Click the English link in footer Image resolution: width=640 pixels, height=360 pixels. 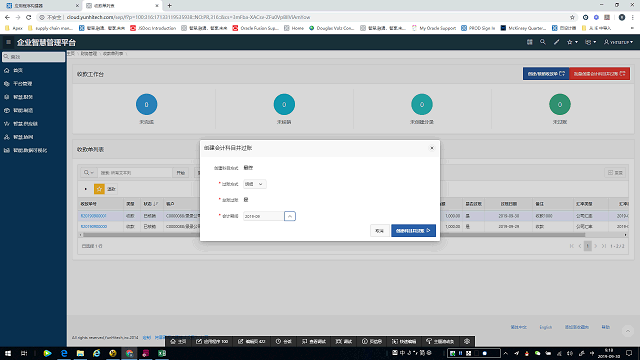[545, 327]
